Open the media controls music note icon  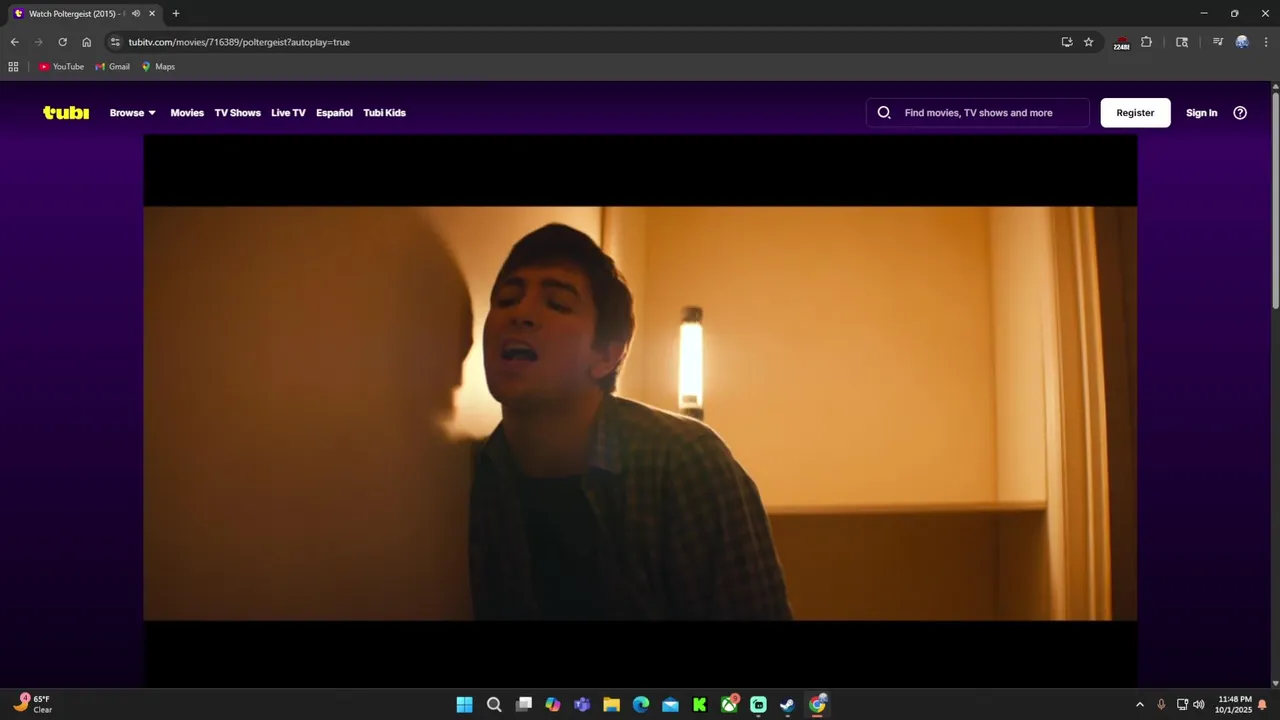click(x=1217, y=42)
